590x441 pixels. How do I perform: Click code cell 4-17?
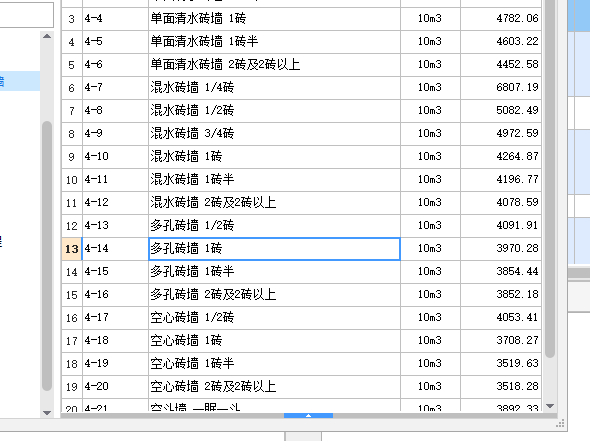(x=115, y=317)
